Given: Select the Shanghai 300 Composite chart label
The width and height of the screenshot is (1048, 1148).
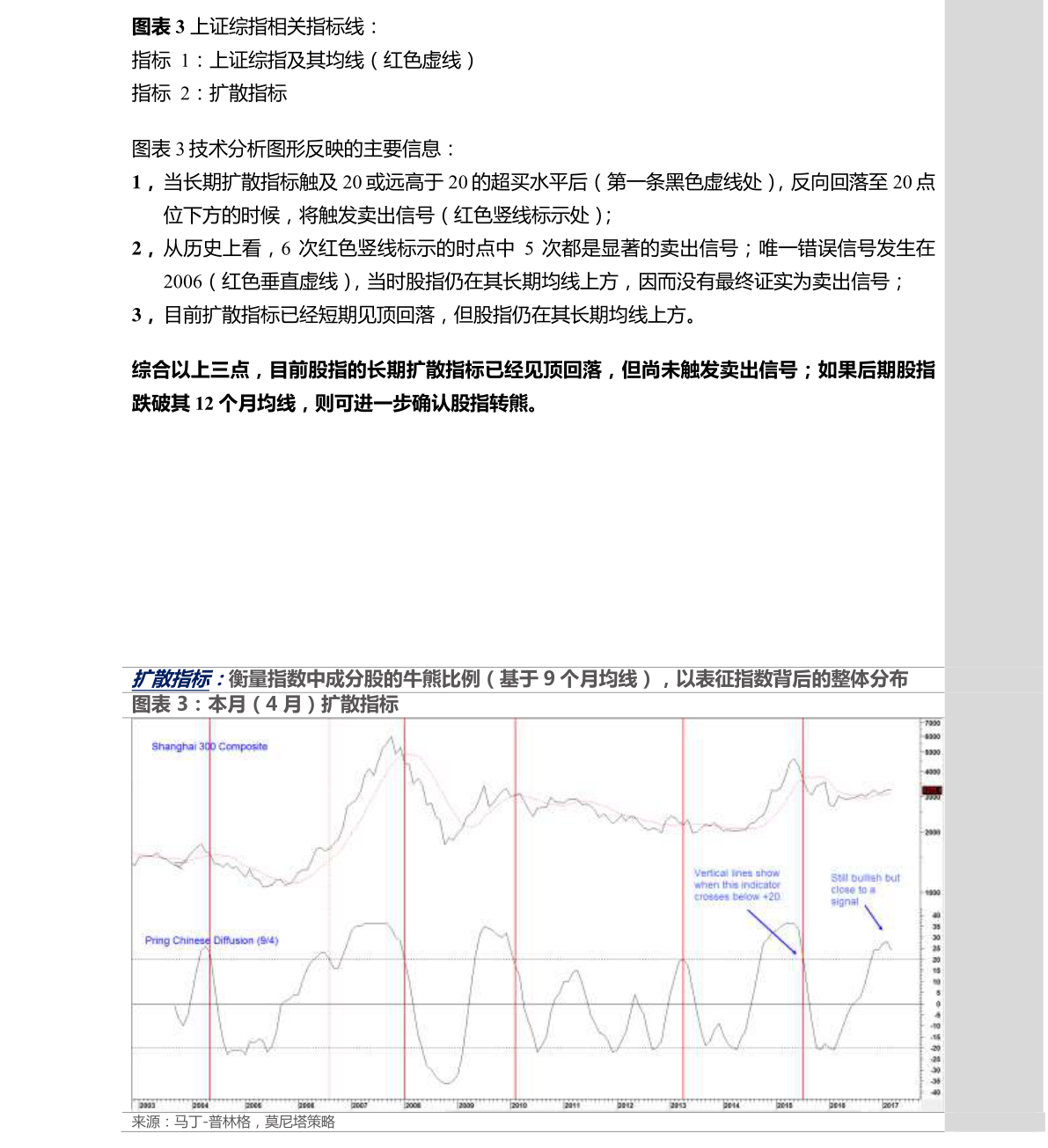Looking at the screenshot, I should coord(209,747).
